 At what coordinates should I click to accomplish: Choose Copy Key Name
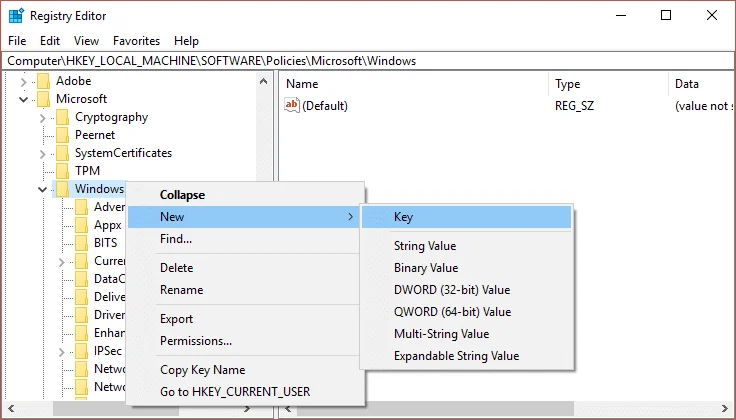(246, 370)
